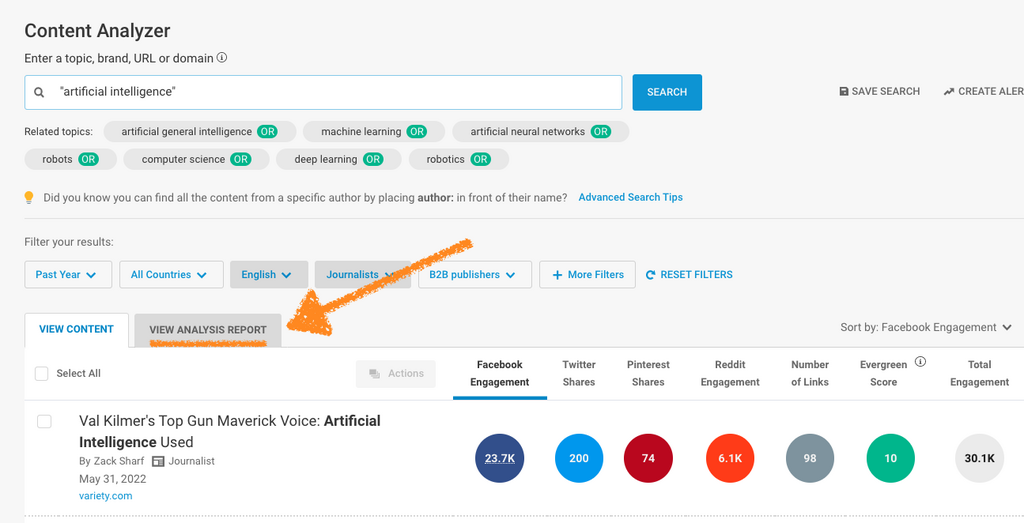Toggle OR on the machine learning topic

pyautogui.click(x=416, y=132)
